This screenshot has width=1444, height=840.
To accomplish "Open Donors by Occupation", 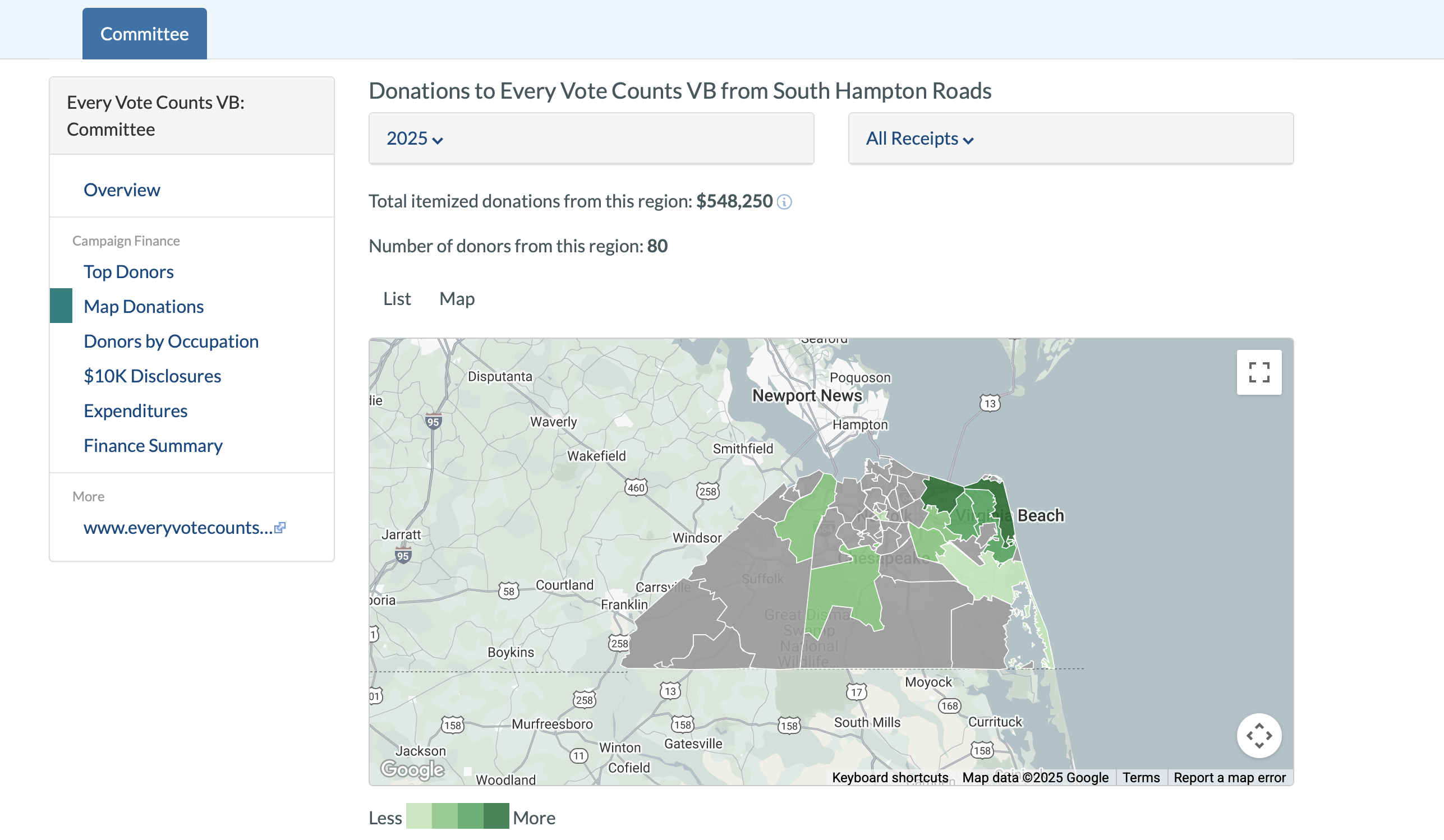I will 171,341.
